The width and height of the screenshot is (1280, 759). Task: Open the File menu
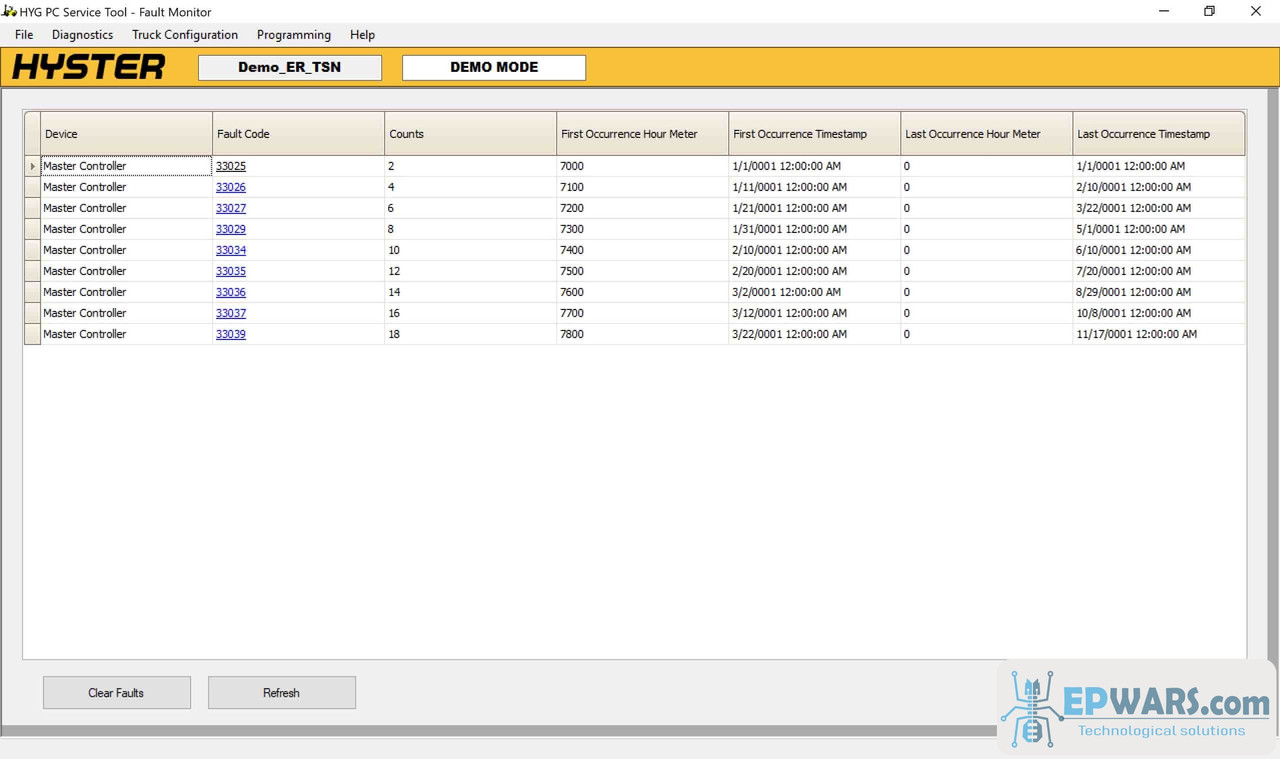[24, 35]
